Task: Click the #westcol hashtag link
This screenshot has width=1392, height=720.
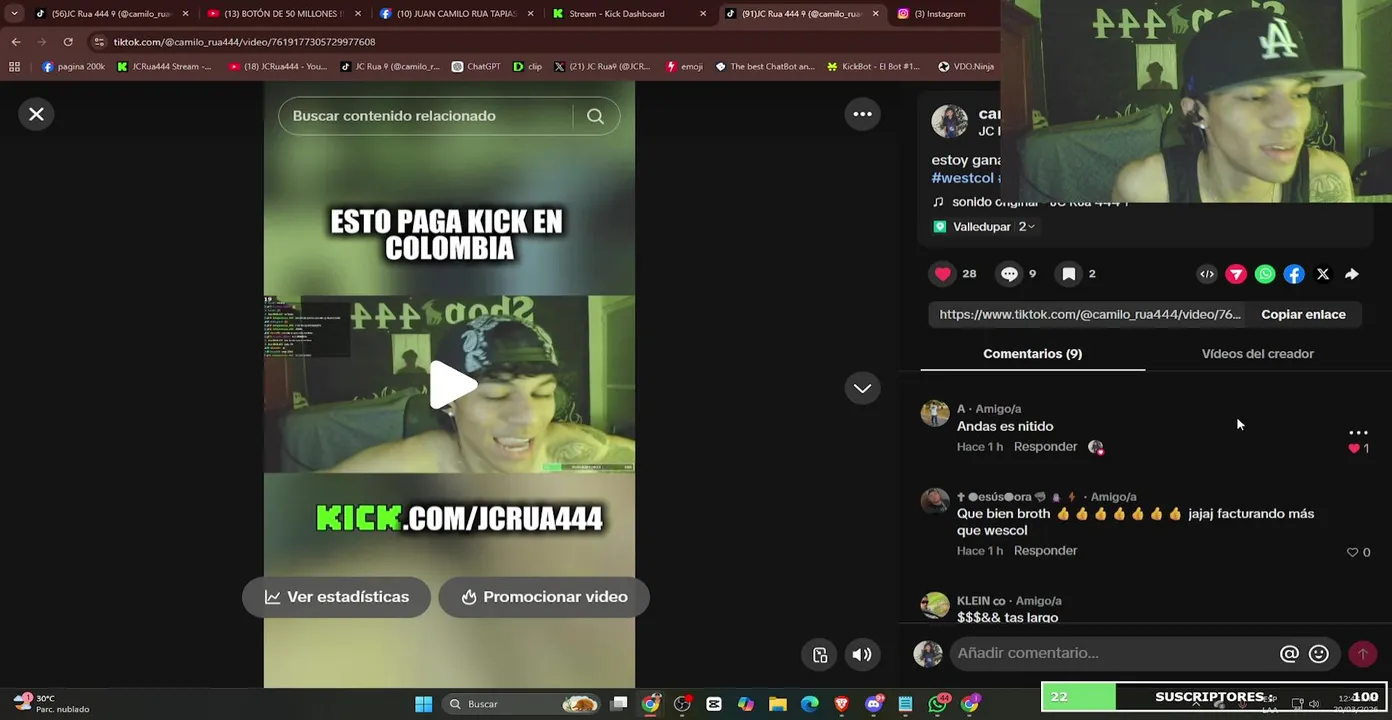Action: pyautogui.click(x=962, y=178)
